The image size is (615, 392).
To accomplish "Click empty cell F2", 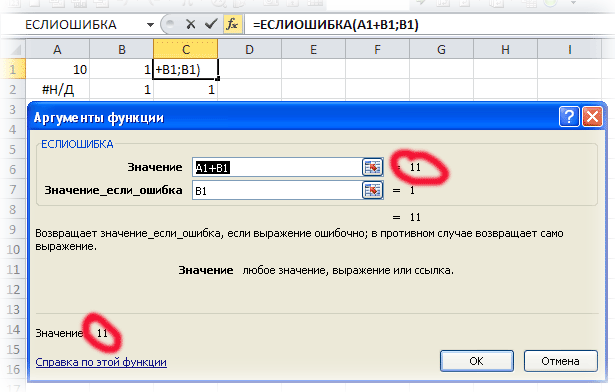I will pos(377,89).
